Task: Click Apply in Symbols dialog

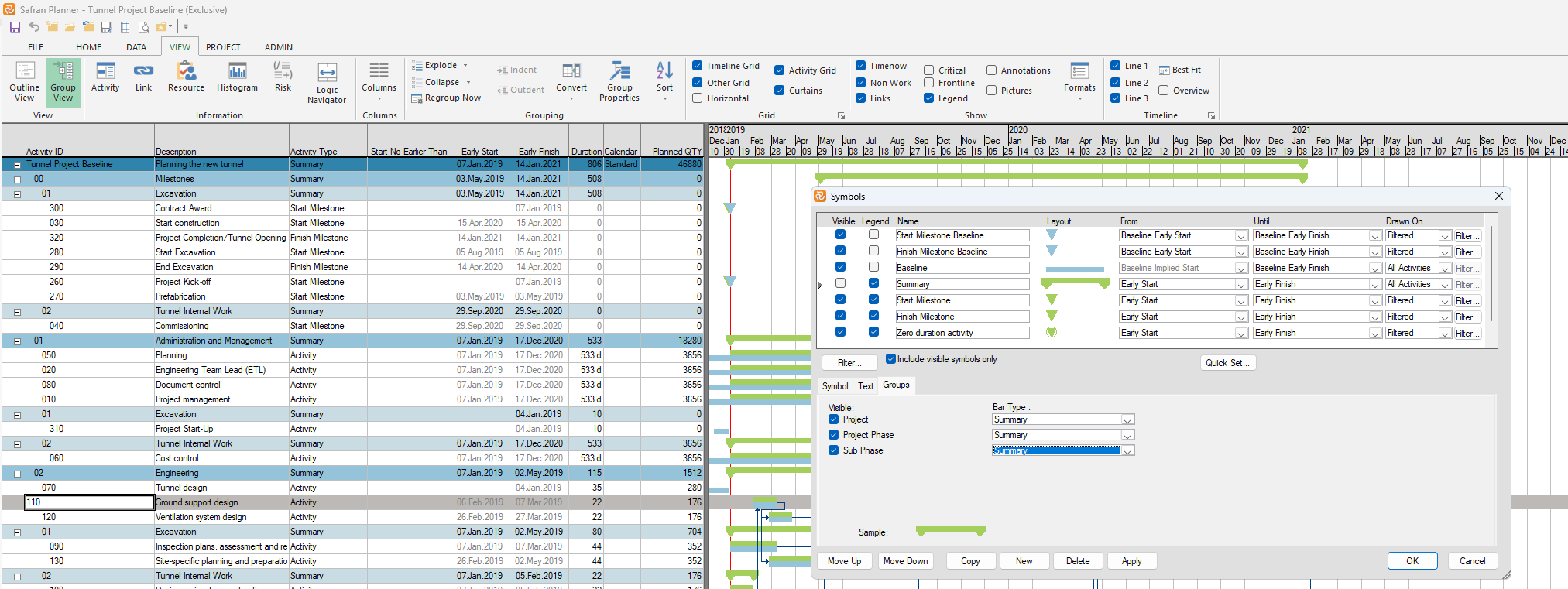Action: [1131, 561]
